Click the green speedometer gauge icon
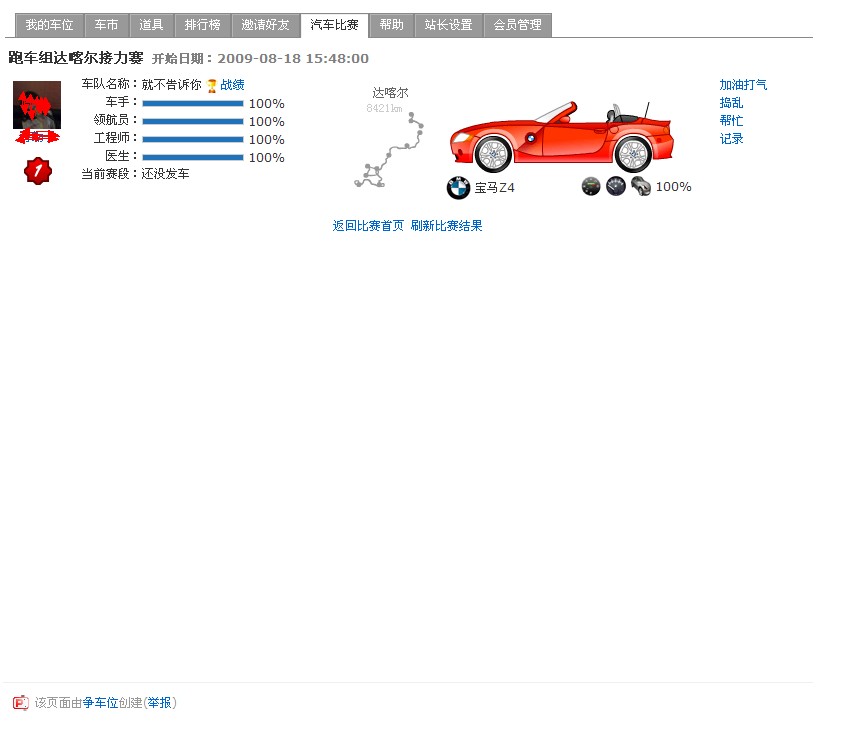Viewport: 859px width, 730px height. pyautogui.click(x=591, y=186)
